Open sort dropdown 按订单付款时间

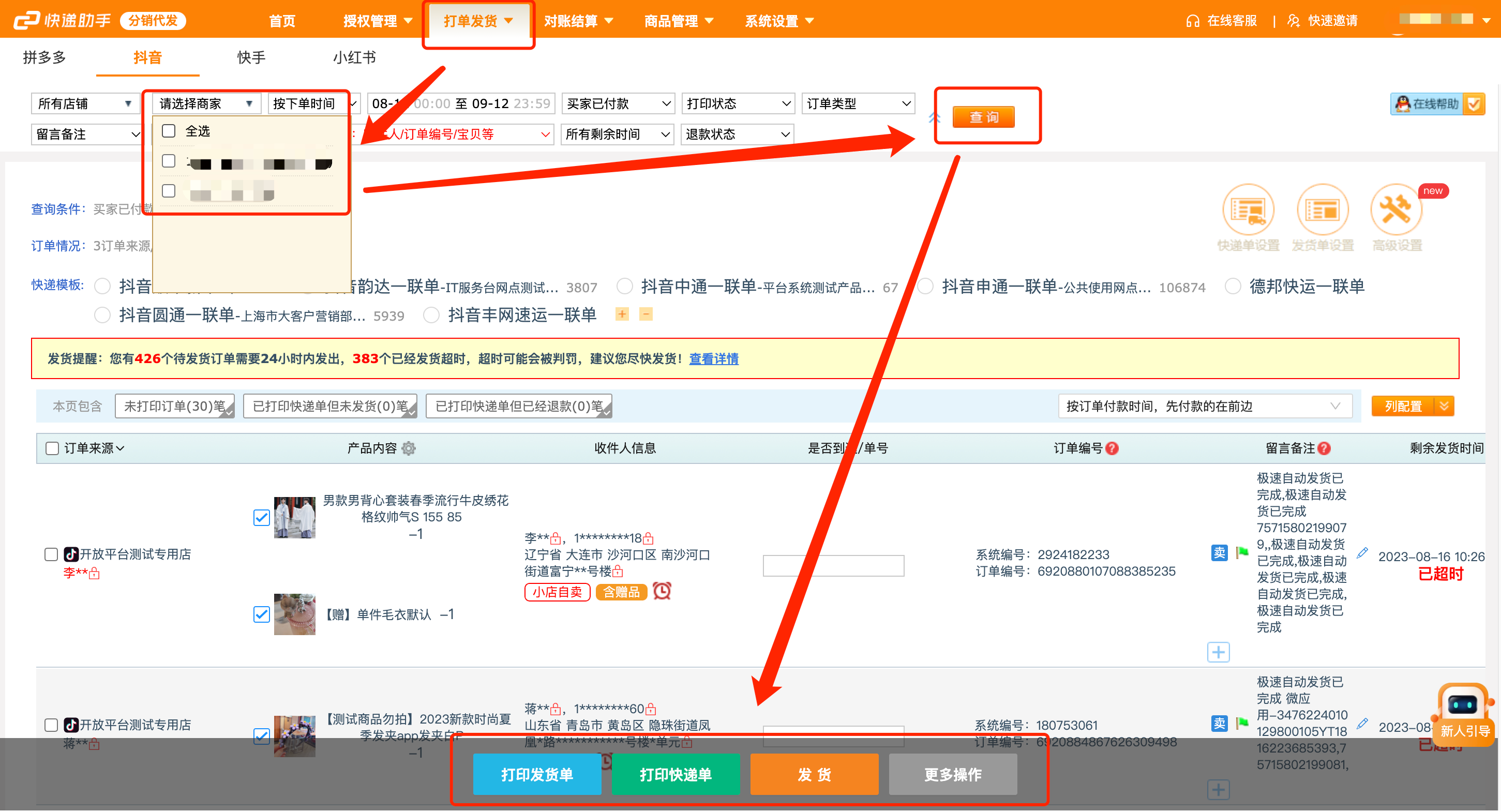tap(1205, 406)
